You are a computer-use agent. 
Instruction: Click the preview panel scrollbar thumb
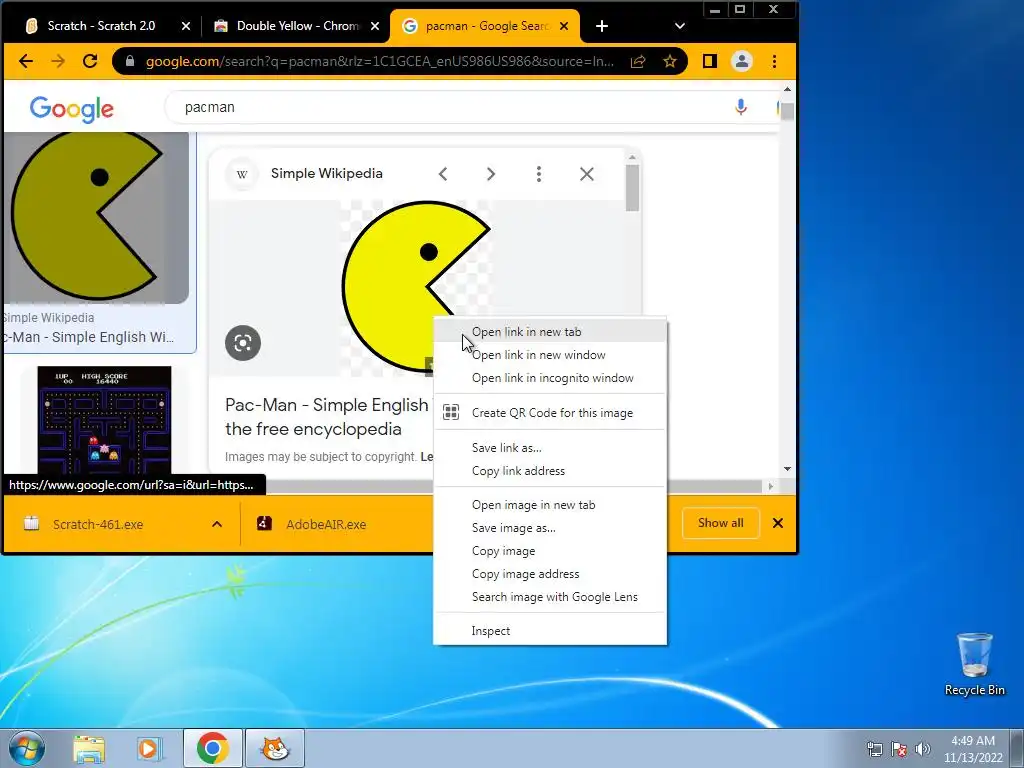[x=632, y=188]
